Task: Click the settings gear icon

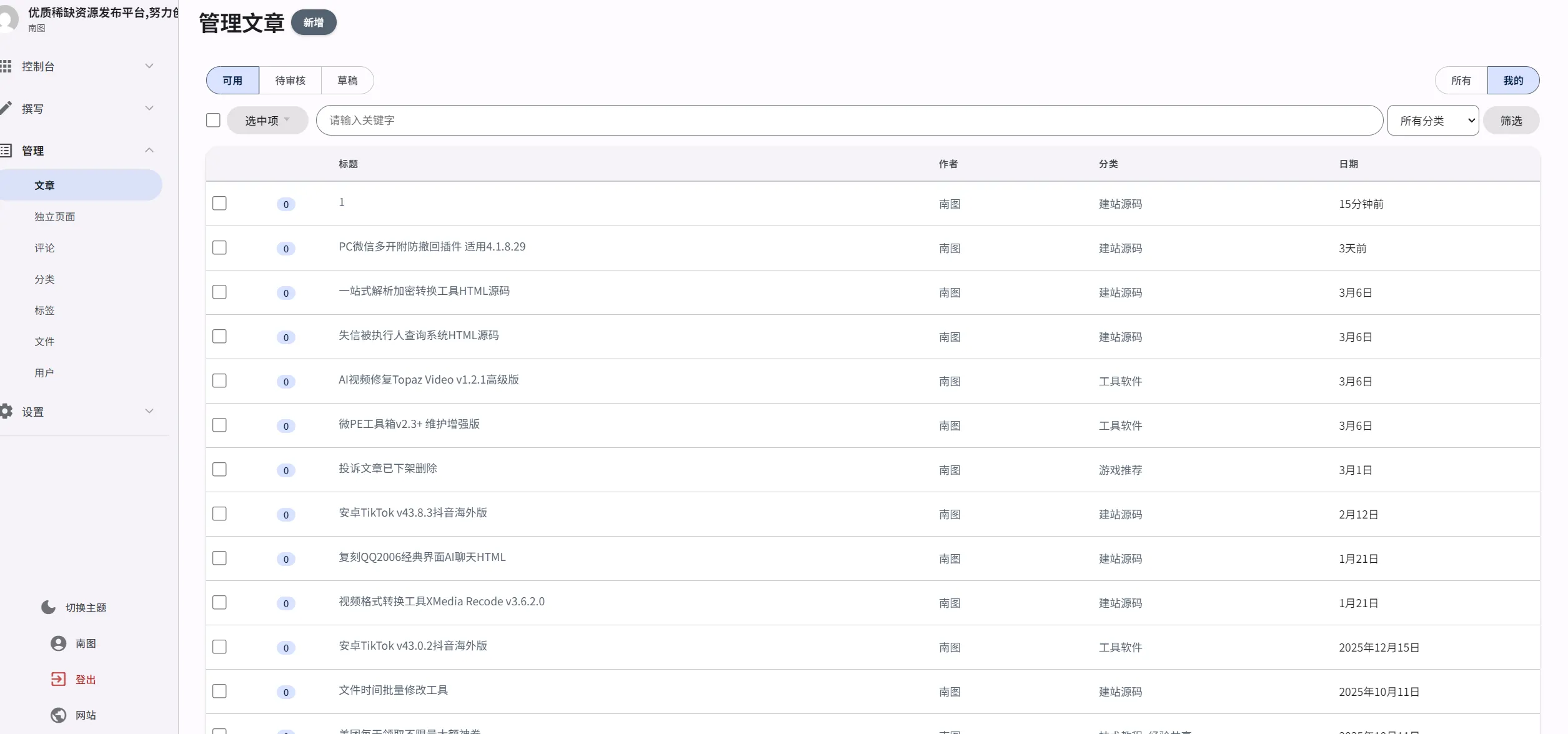Action: [6, 411]
